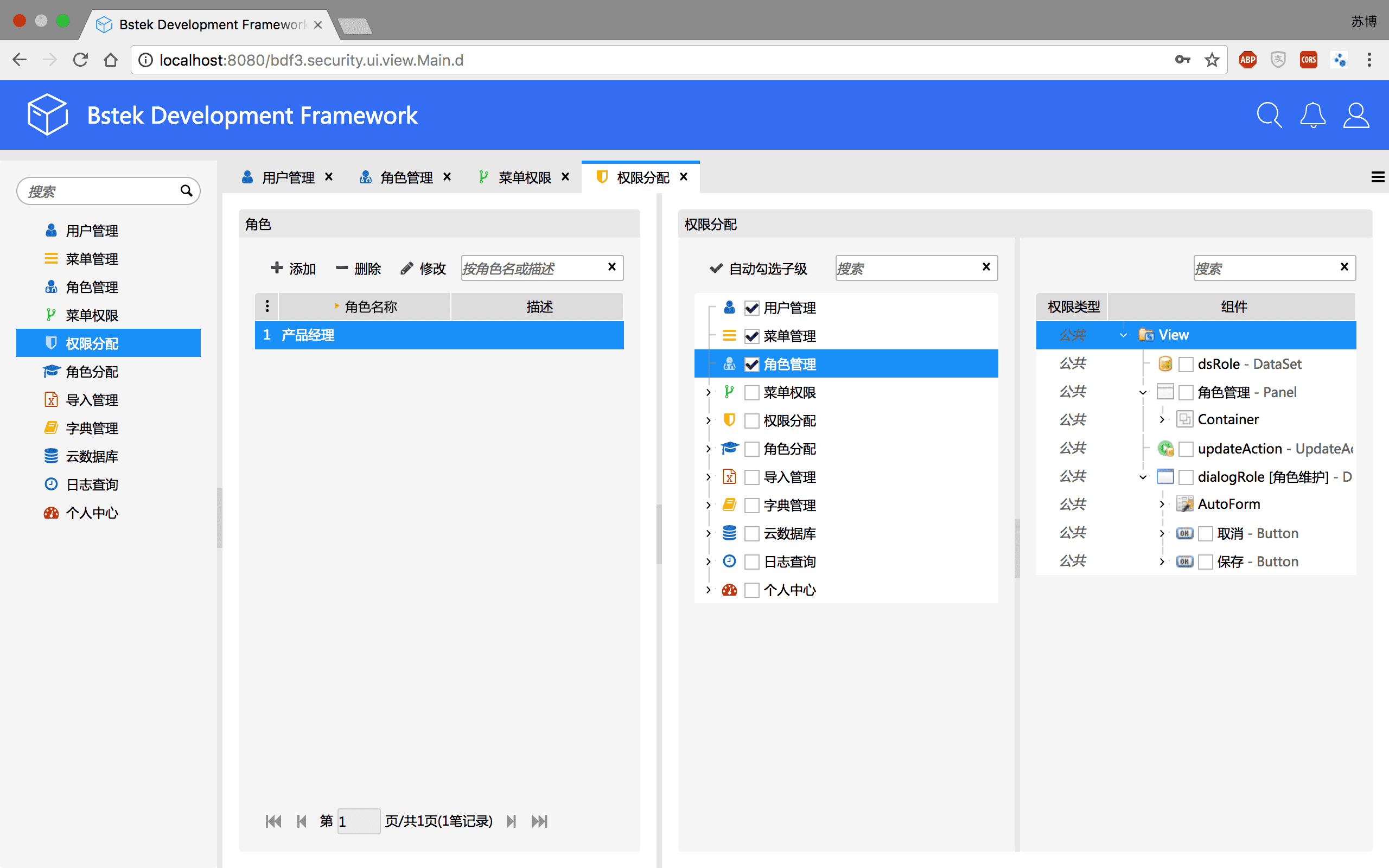
Task: Check the 菜单权限 permission checkbox
Action: click(751, 393)
